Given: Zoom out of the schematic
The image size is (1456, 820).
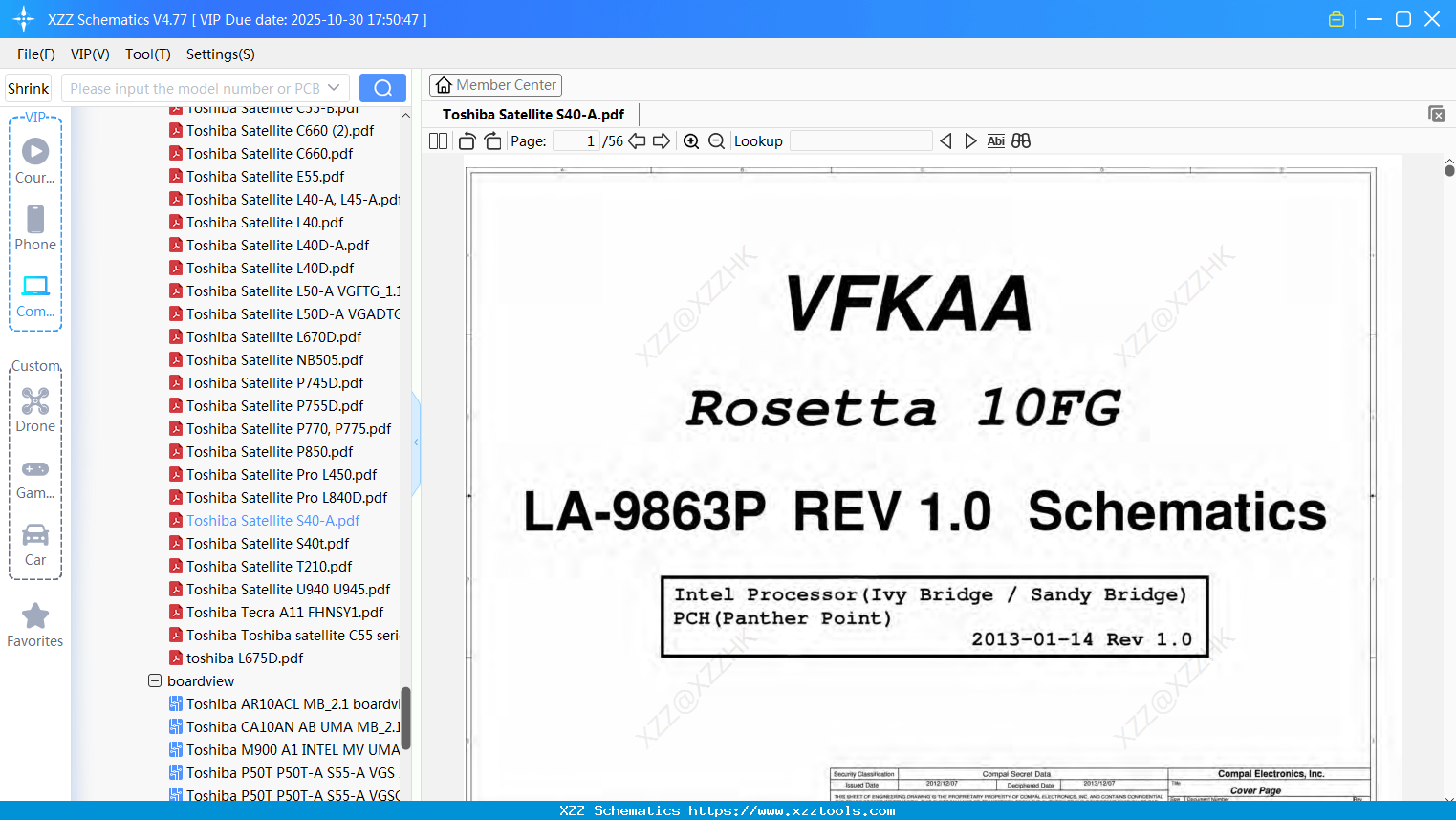Looking at the screenshot, I should (x=717, y=141).
